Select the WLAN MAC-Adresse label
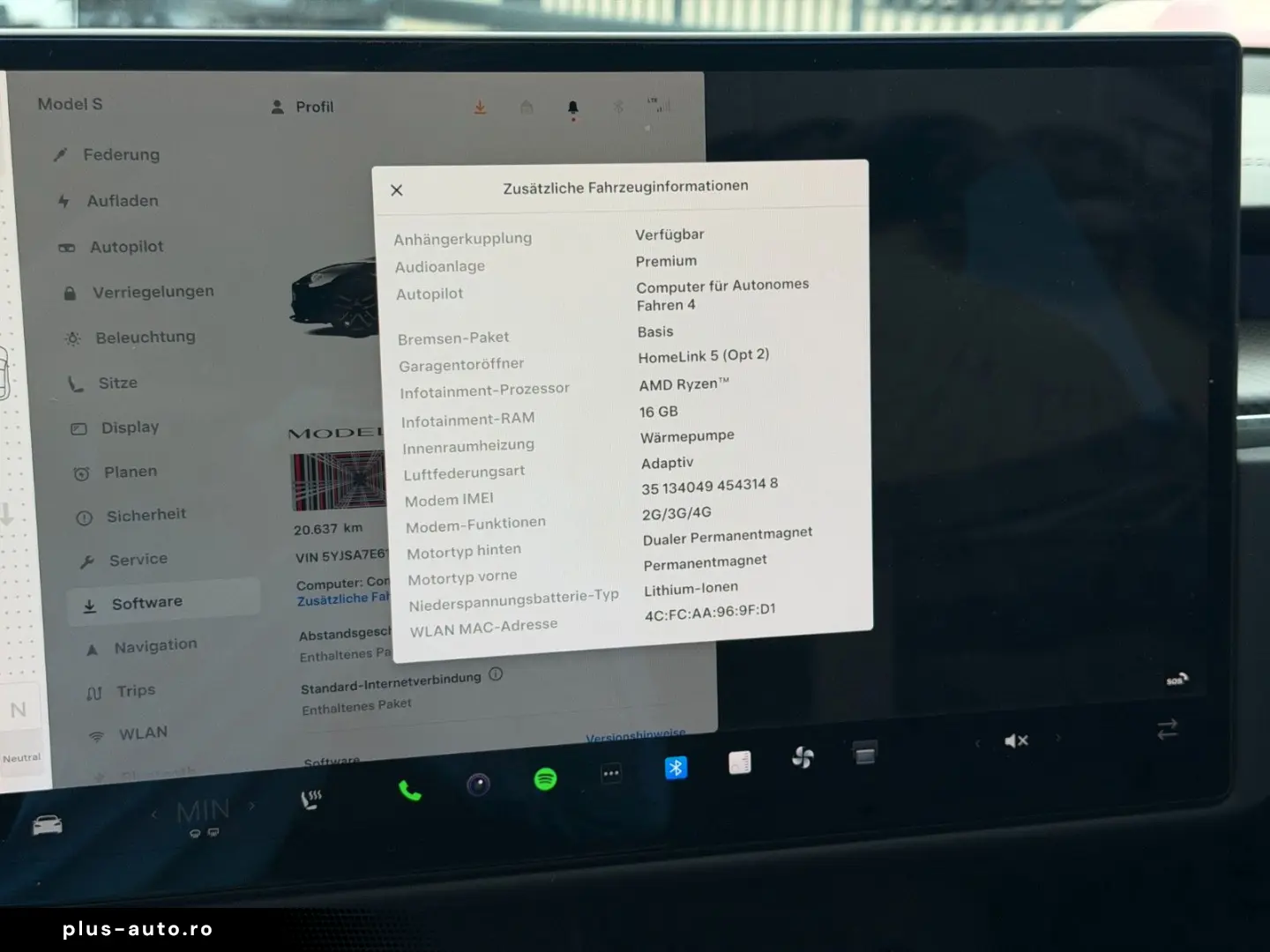 coord(484,628)
